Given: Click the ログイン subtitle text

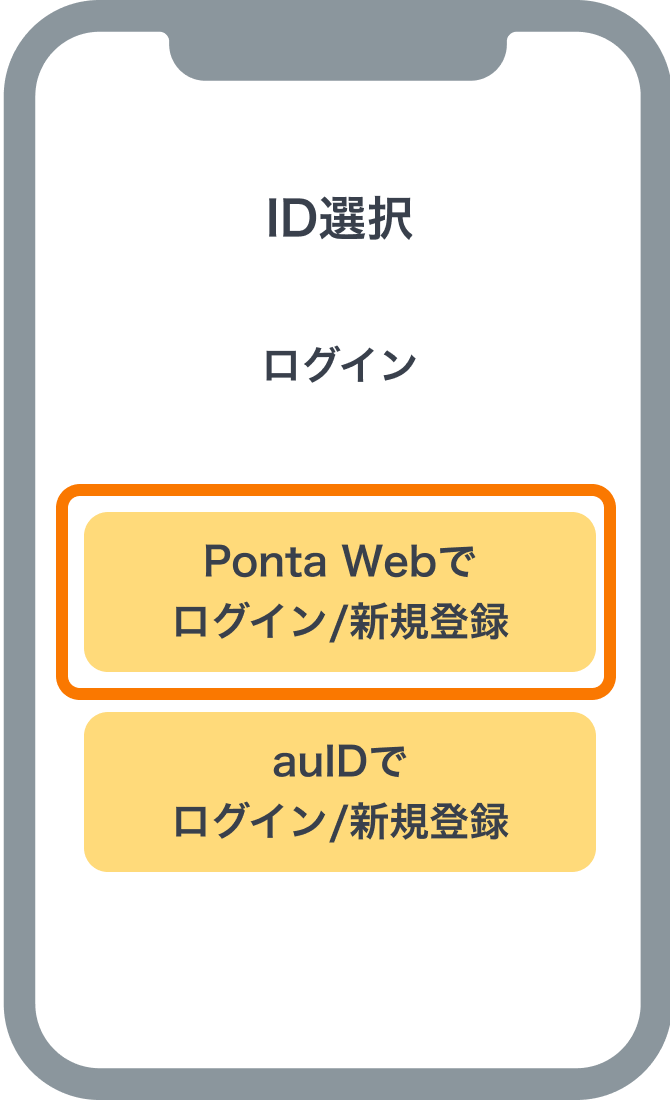Looking at the screenshot, I should click(x=339, y=365).
